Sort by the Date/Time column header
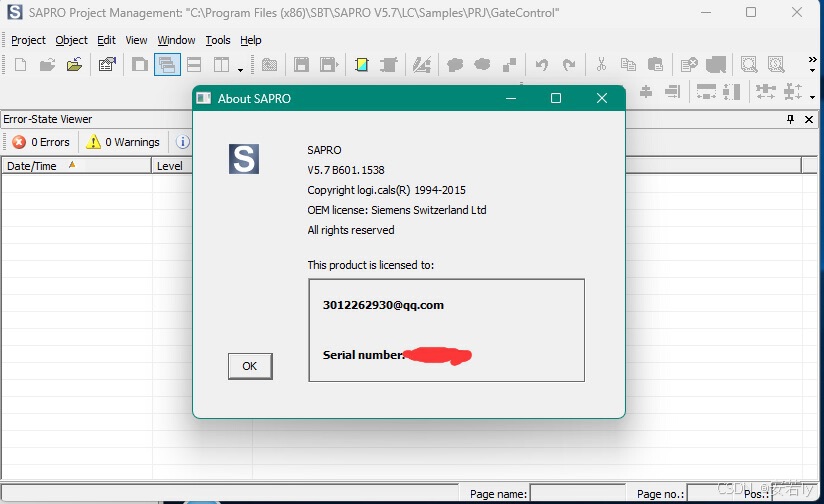 click(x=76, y=166)
